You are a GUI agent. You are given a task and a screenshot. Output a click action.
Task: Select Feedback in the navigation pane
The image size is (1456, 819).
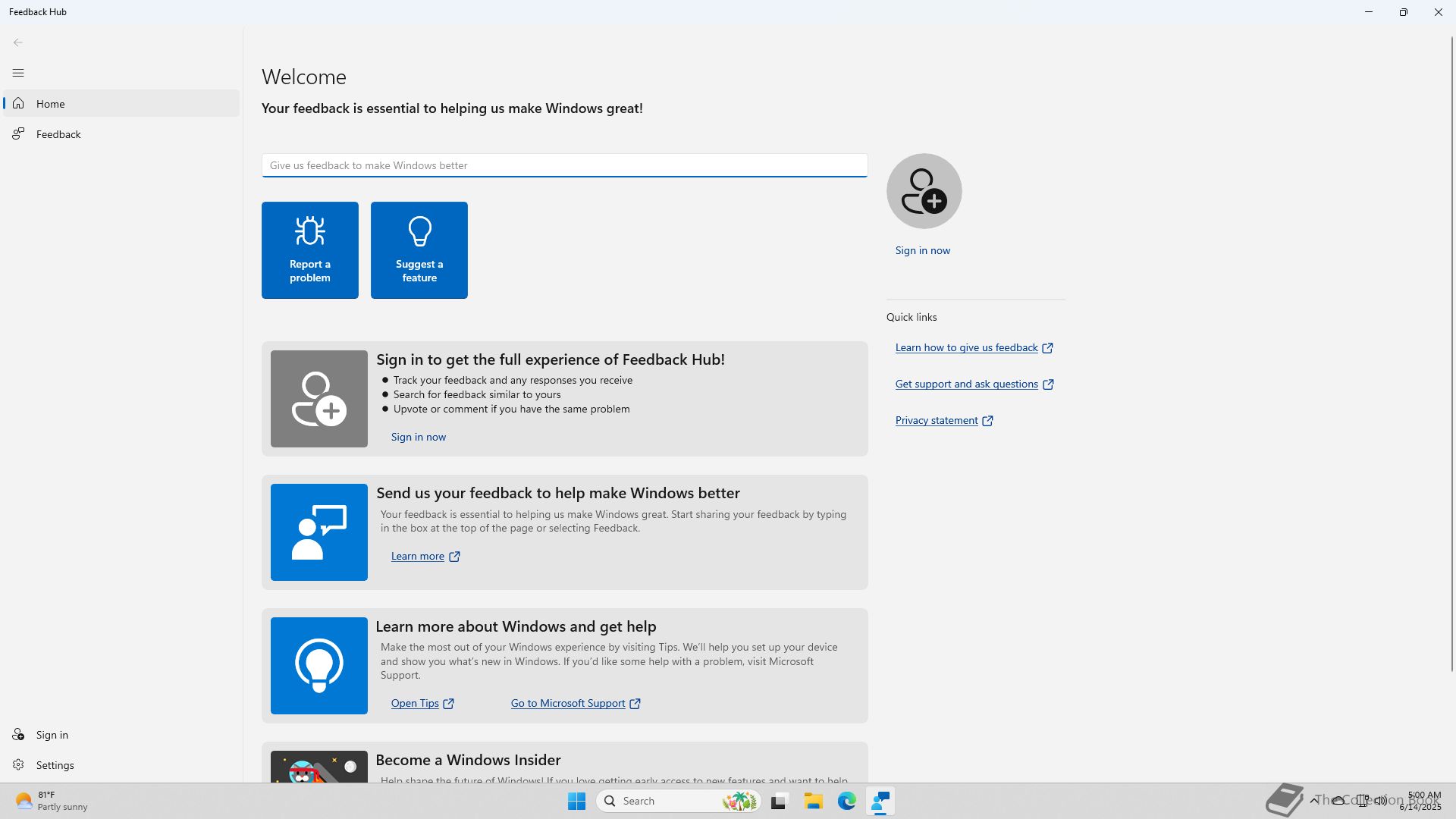tap(58, 134)
